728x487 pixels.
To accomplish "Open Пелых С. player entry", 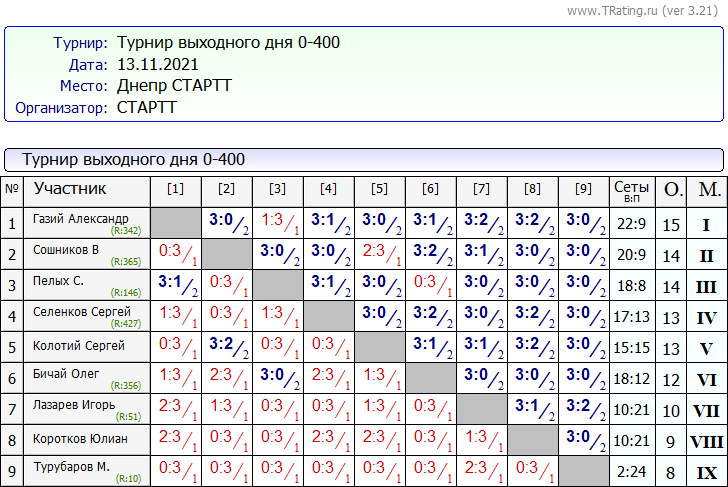I will click(x=58, y=281).
